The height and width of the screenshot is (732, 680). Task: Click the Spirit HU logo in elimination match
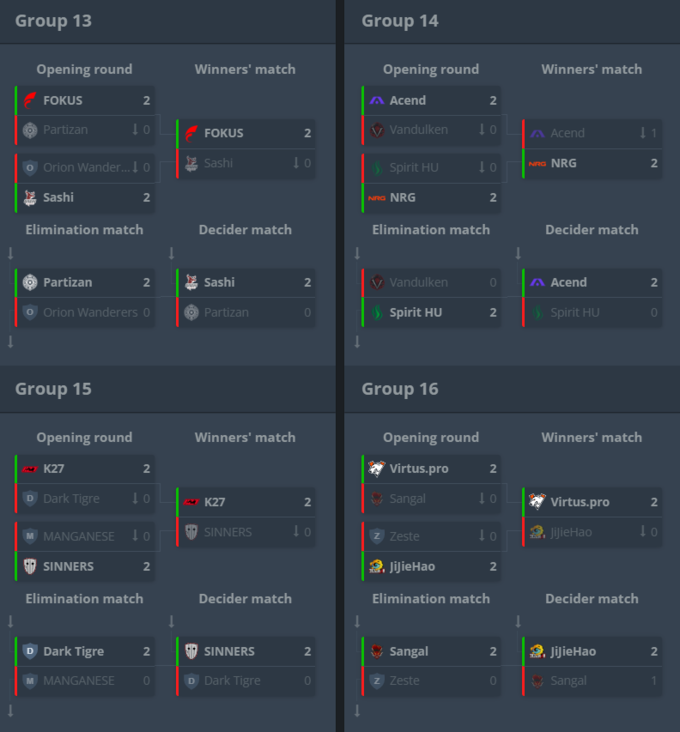377,312
